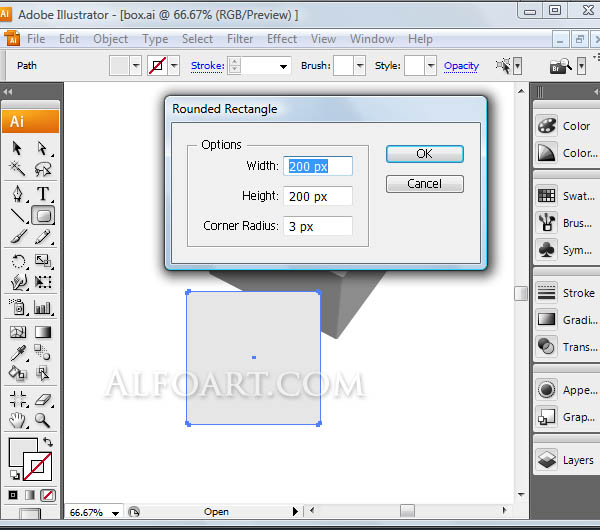Open Adobe Bridge from control bar
Image resolution: width=600 pixels, height=530 pixels.
click(x=560, y=66)
